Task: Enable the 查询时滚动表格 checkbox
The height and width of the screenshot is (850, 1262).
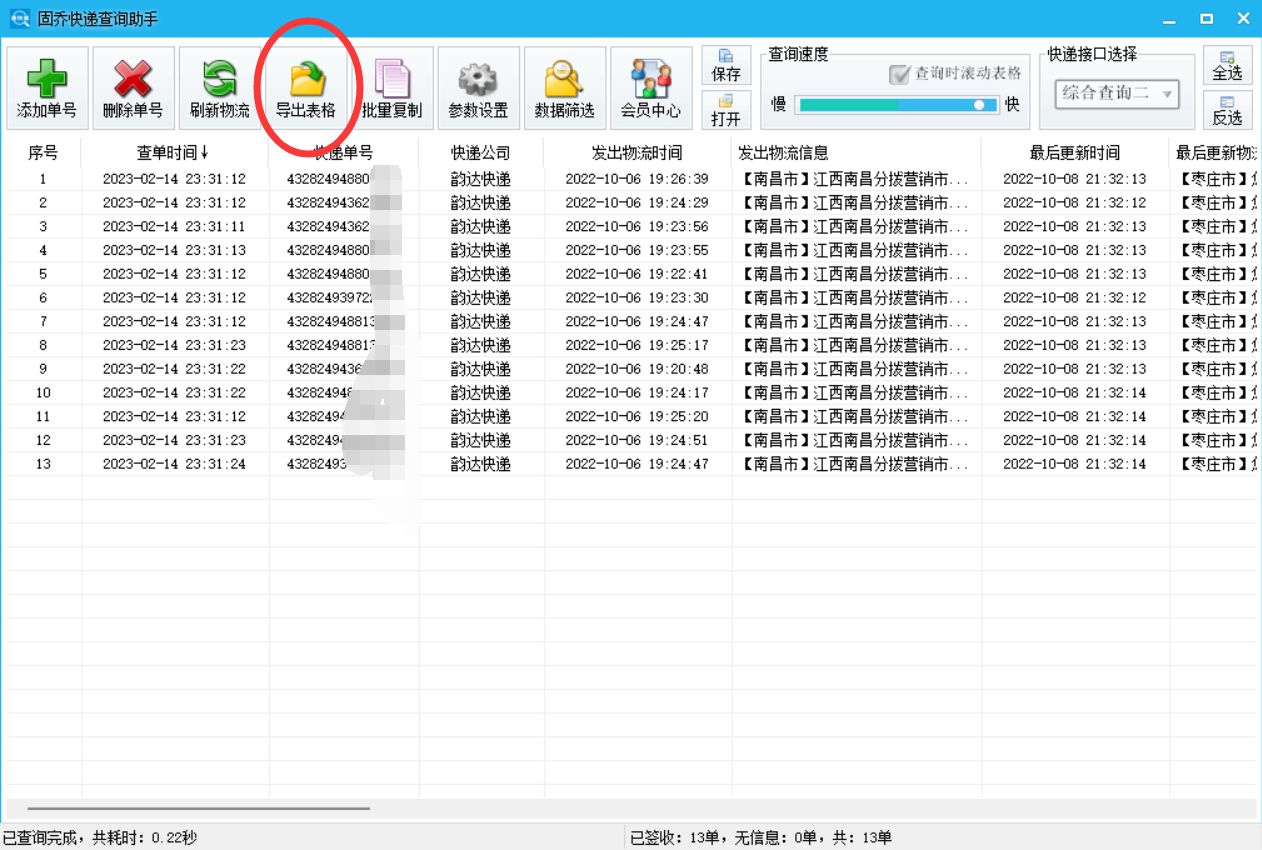Action: tap(898, 74)
